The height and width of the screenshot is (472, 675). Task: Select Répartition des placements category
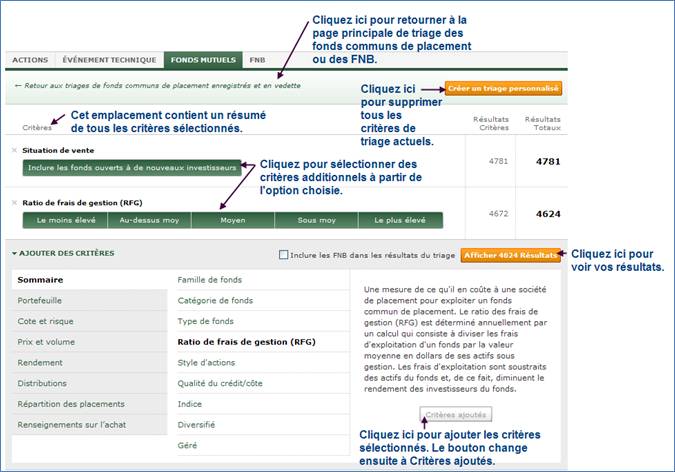90,404
